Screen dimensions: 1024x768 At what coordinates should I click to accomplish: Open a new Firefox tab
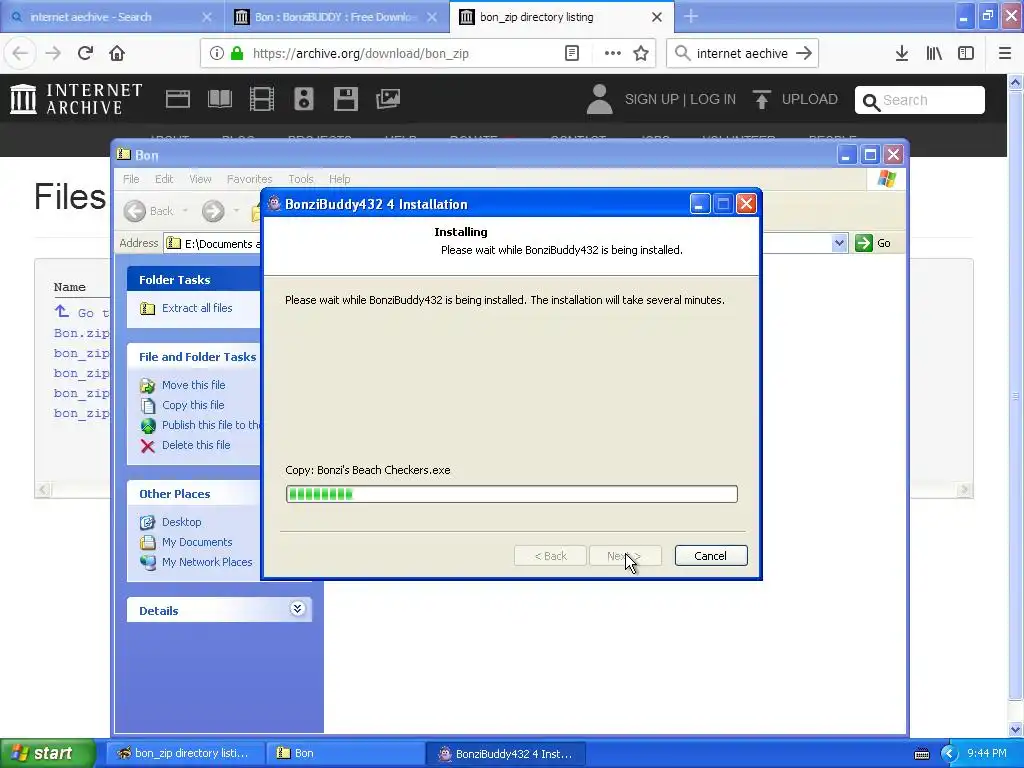(x=691, y=17)
